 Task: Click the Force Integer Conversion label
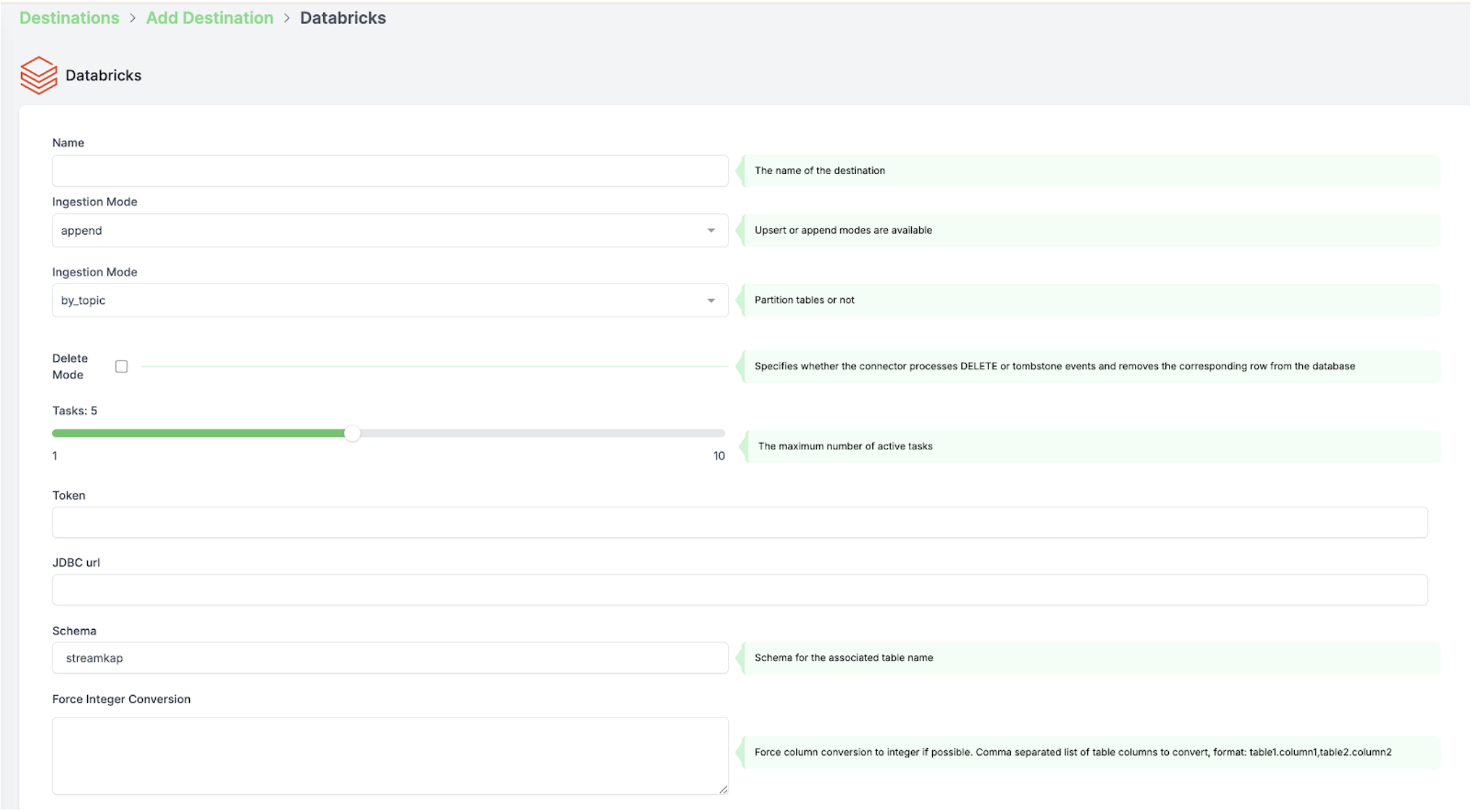coord(122,700)
